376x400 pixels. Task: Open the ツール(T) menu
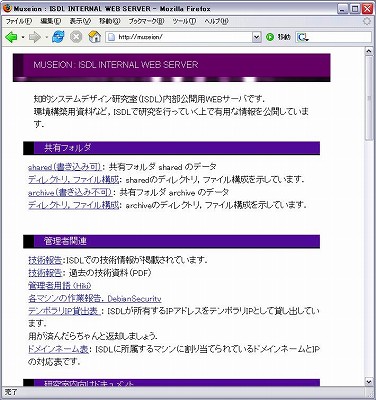point(184,21)
